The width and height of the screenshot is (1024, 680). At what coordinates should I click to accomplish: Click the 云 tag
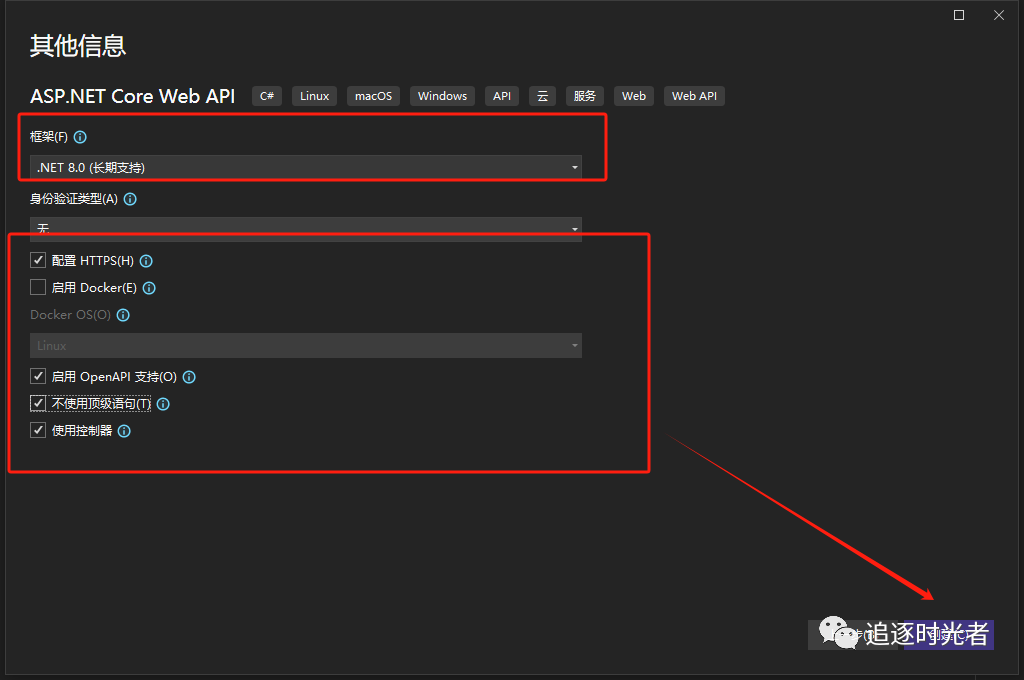click(x=542, y=96)
